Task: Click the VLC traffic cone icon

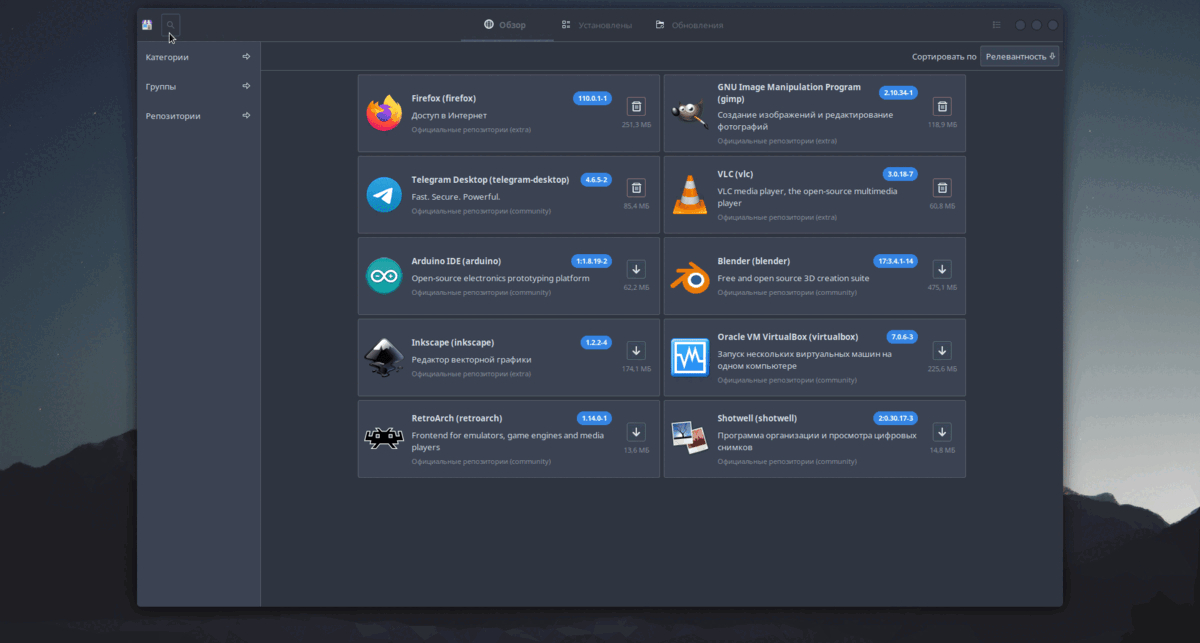Action: (690, 194)
